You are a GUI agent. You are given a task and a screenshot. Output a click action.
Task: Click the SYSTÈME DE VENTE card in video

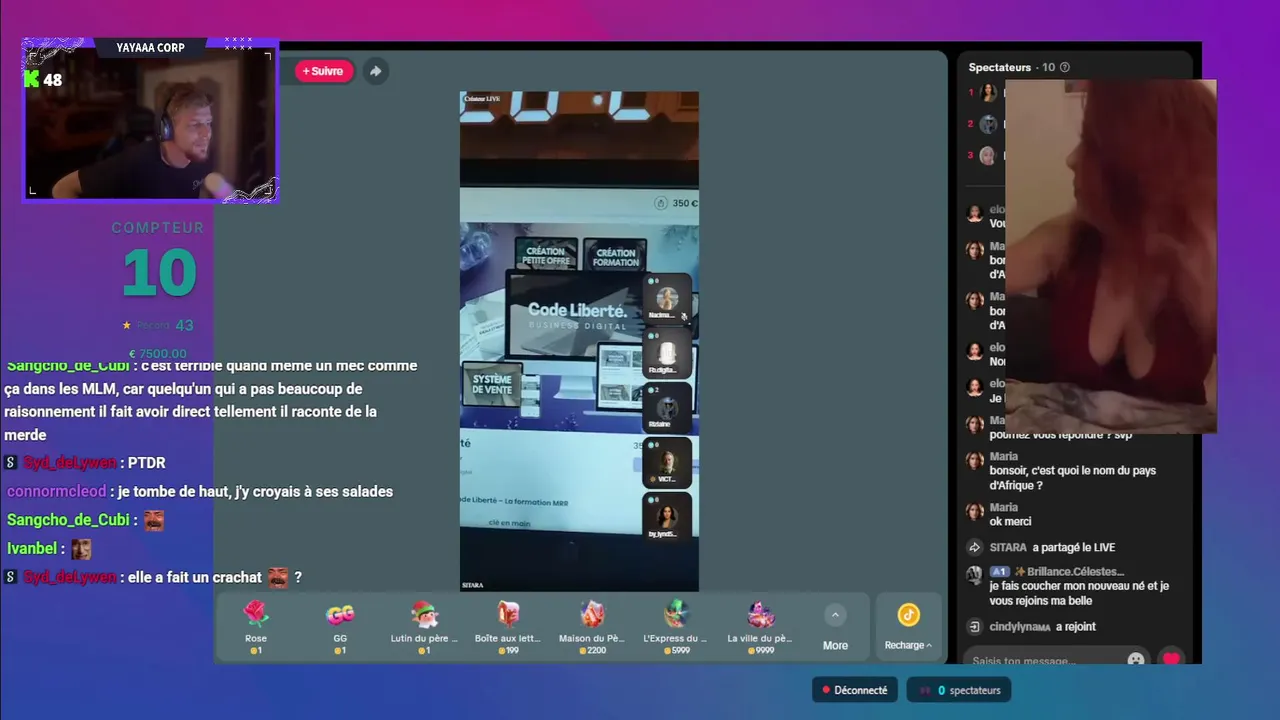491,384
